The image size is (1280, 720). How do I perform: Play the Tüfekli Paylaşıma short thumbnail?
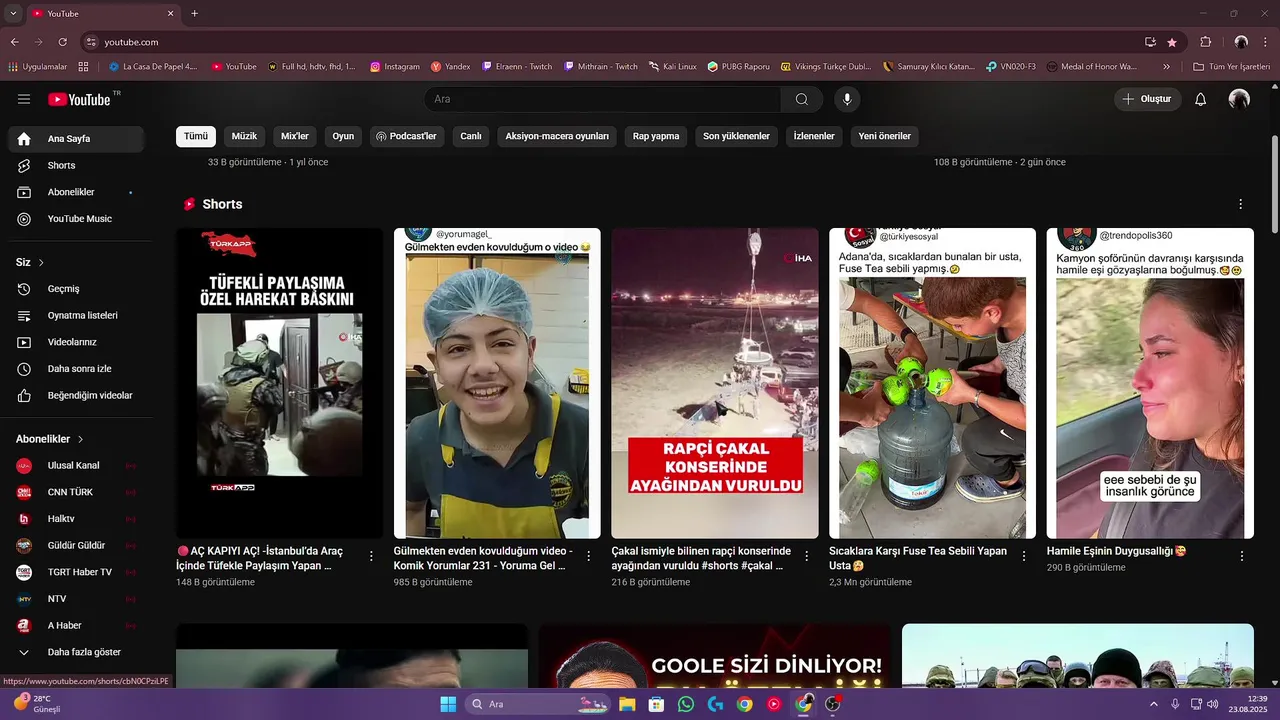[x=280, y=383]
